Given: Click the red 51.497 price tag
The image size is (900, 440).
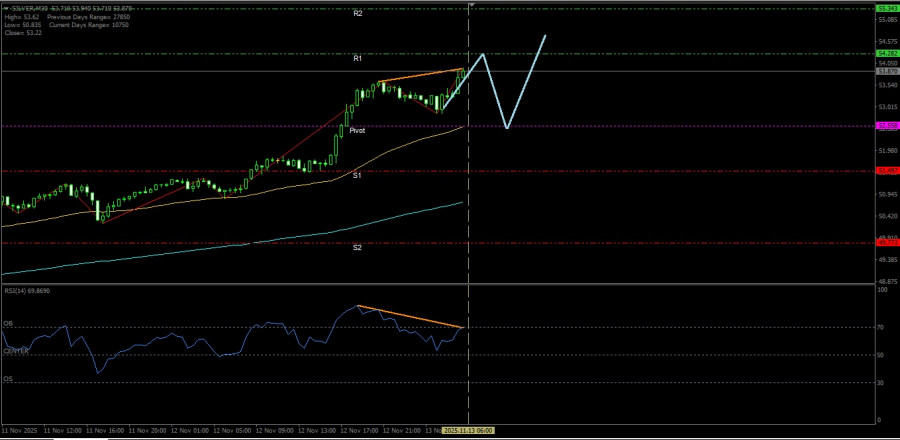Looking at the screenshot, I should coord(886,171).
